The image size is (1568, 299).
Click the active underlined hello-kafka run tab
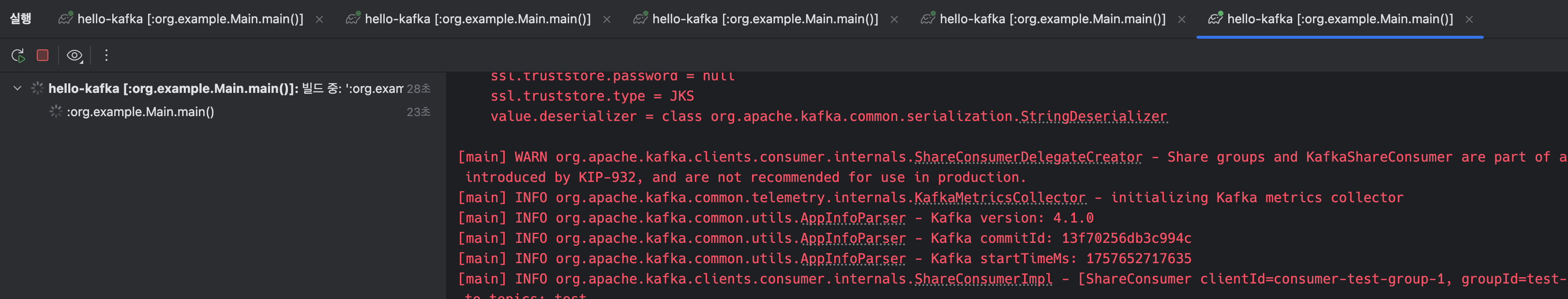(x=1339, y=19)
